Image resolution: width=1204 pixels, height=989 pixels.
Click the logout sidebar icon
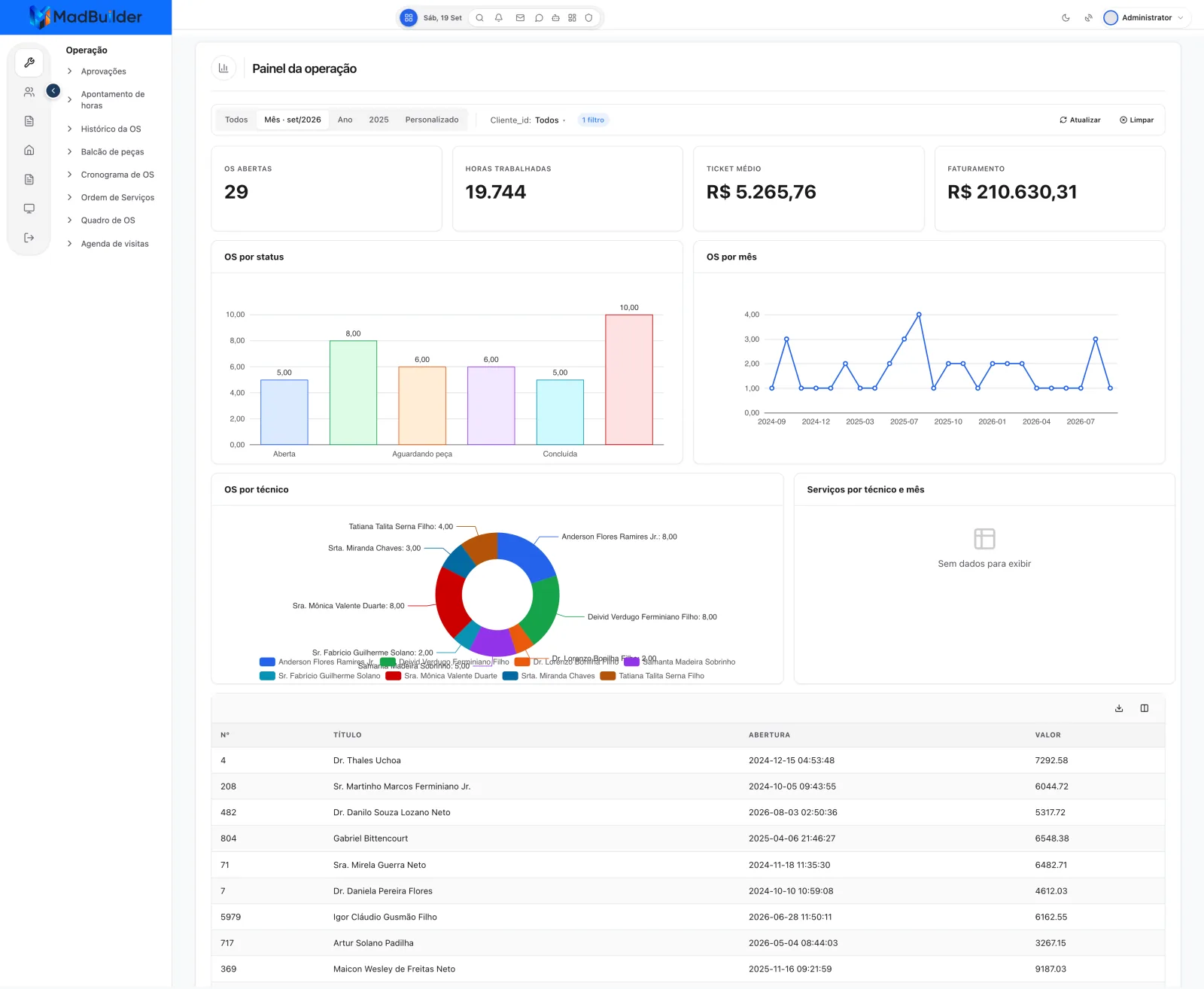(29, 238)
